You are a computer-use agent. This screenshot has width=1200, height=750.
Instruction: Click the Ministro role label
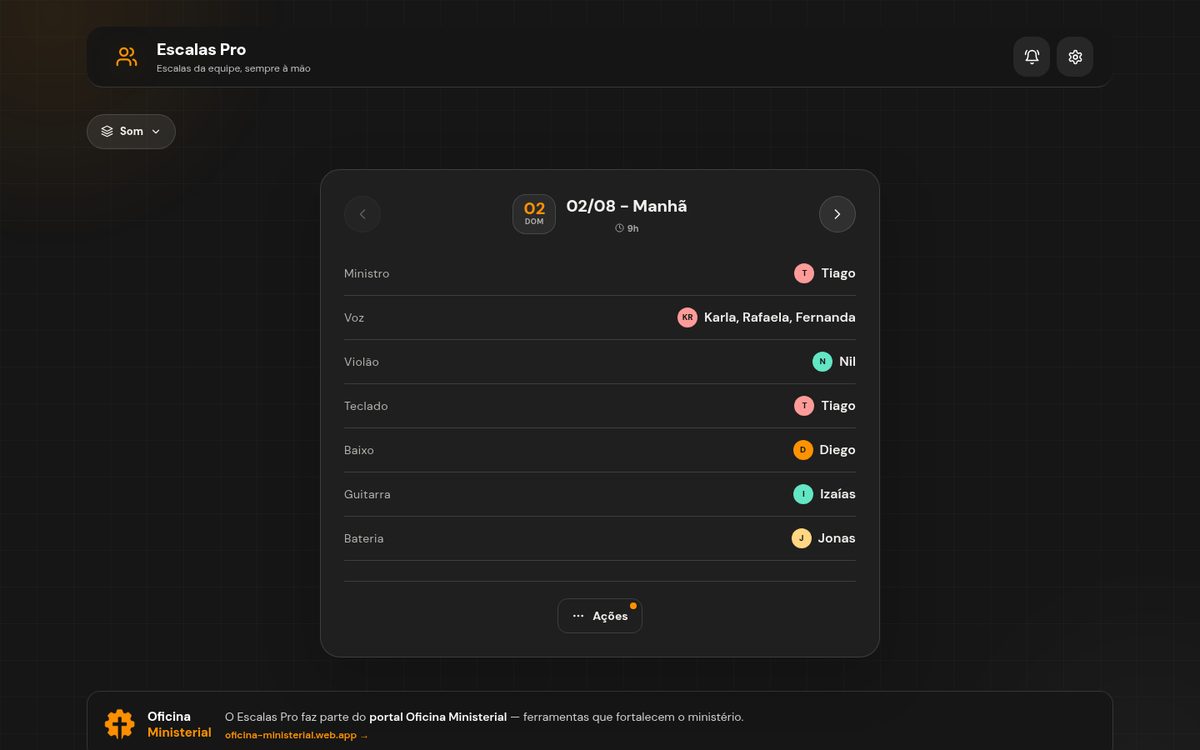coord(367,273)
